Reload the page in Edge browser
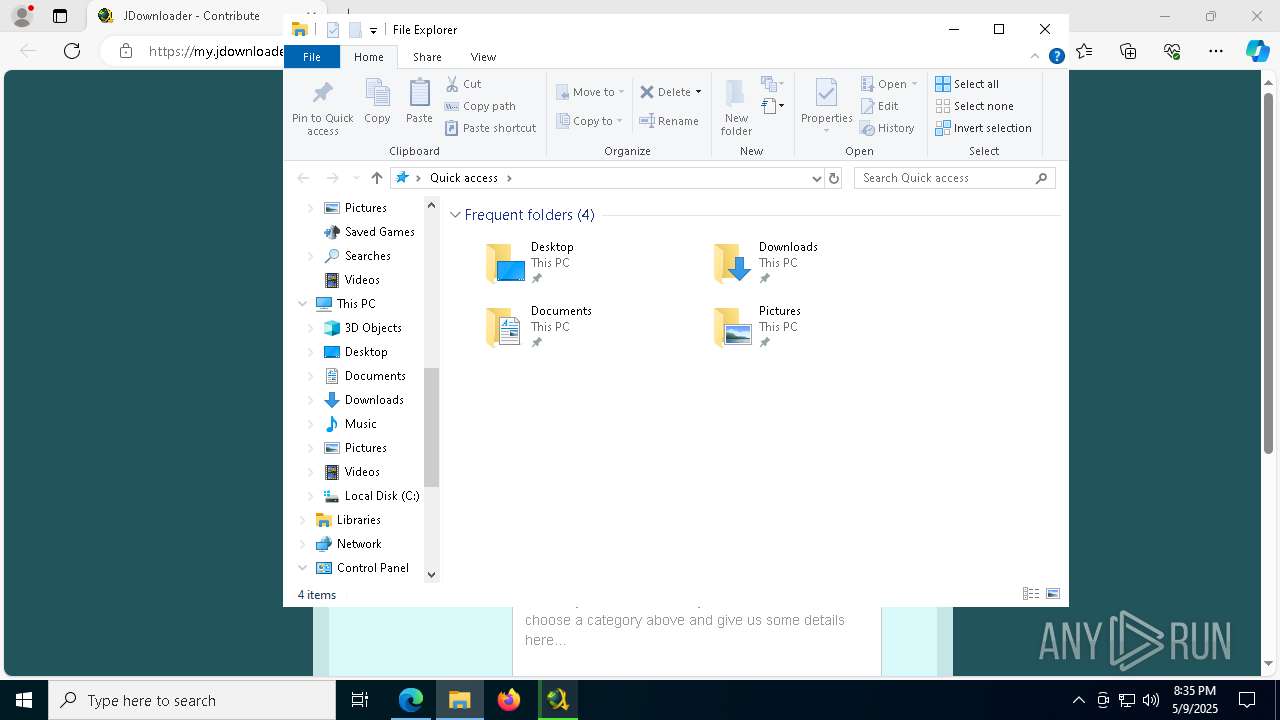 pos(72,51)
